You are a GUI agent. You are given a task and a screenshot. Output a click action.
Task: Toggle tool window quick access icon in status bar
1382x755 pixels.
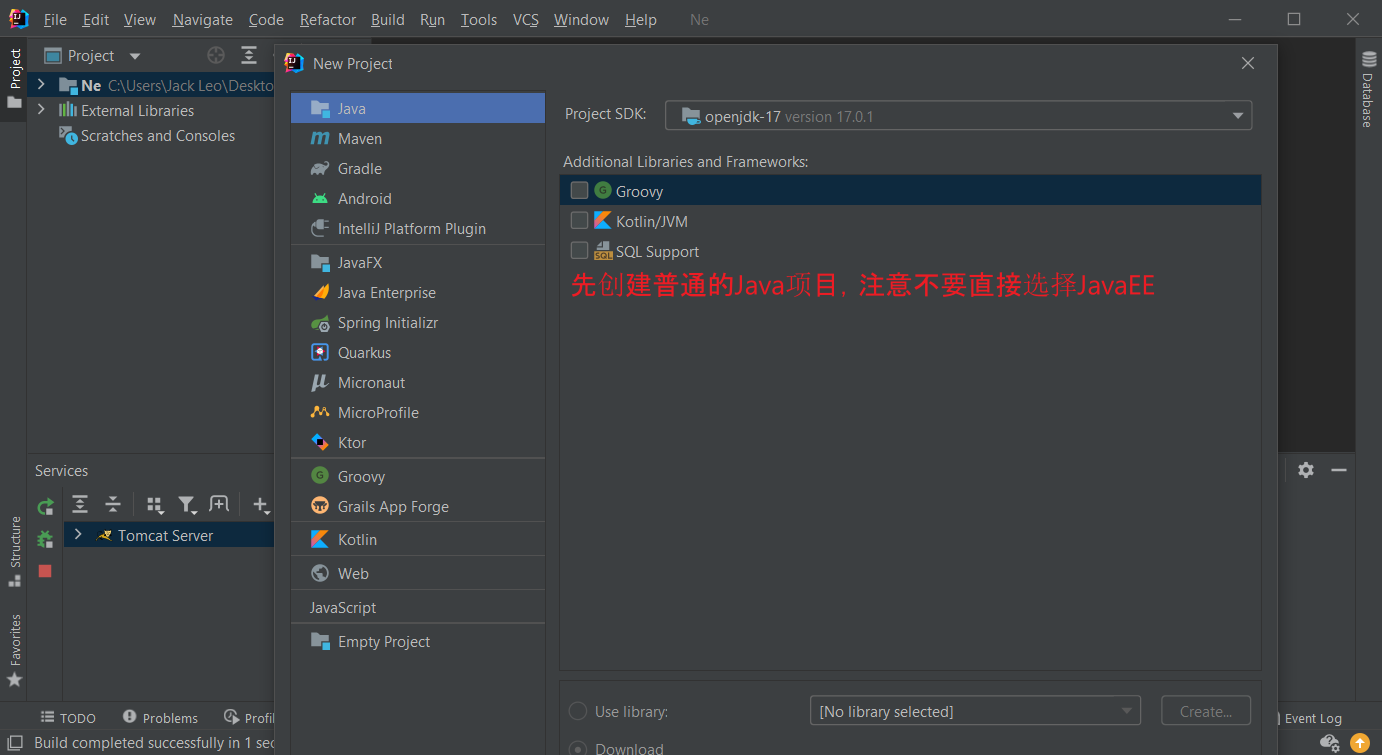point(15,743)
